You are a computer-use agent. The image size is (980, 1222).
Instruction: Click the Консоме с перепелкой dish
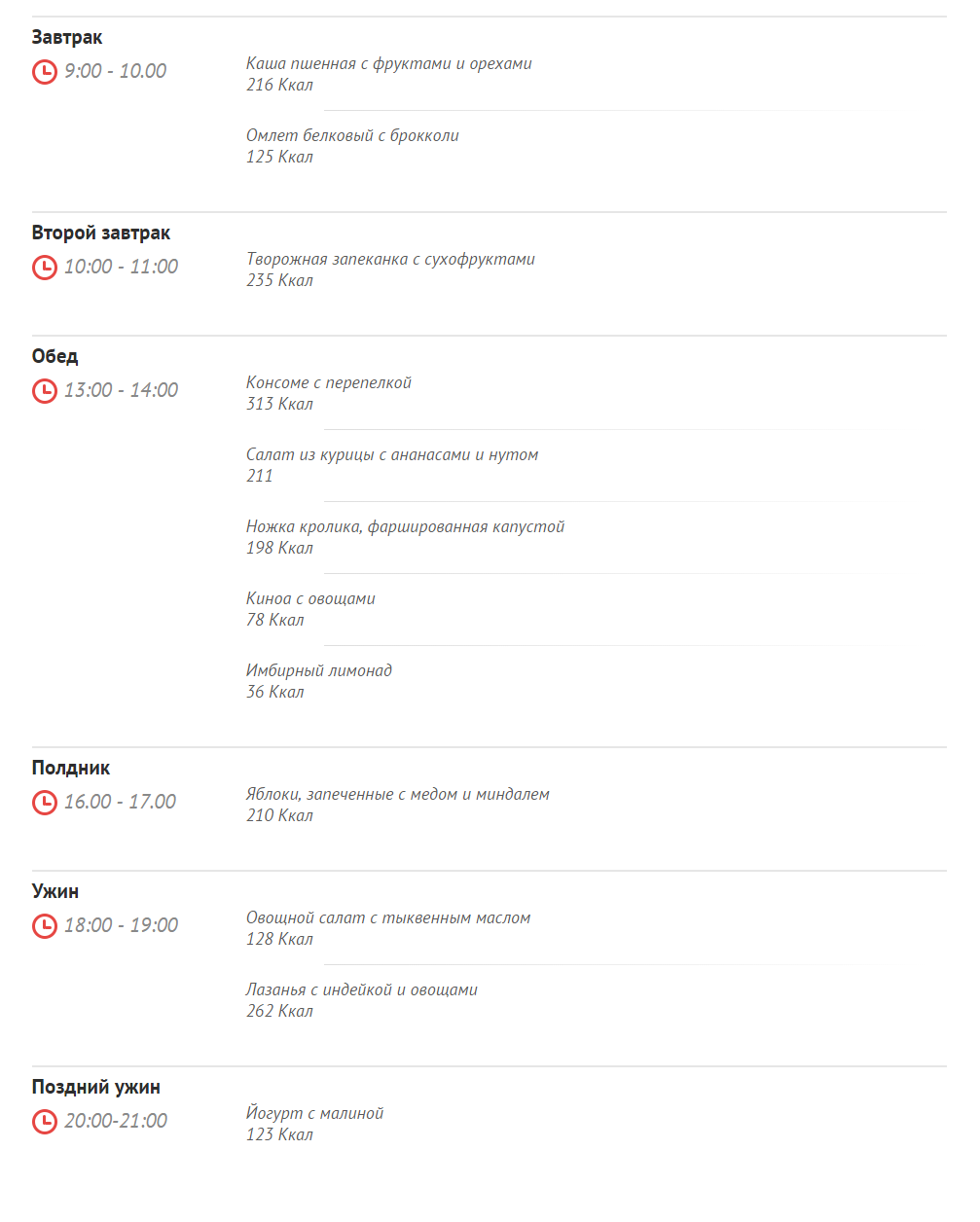coord(329,383)
